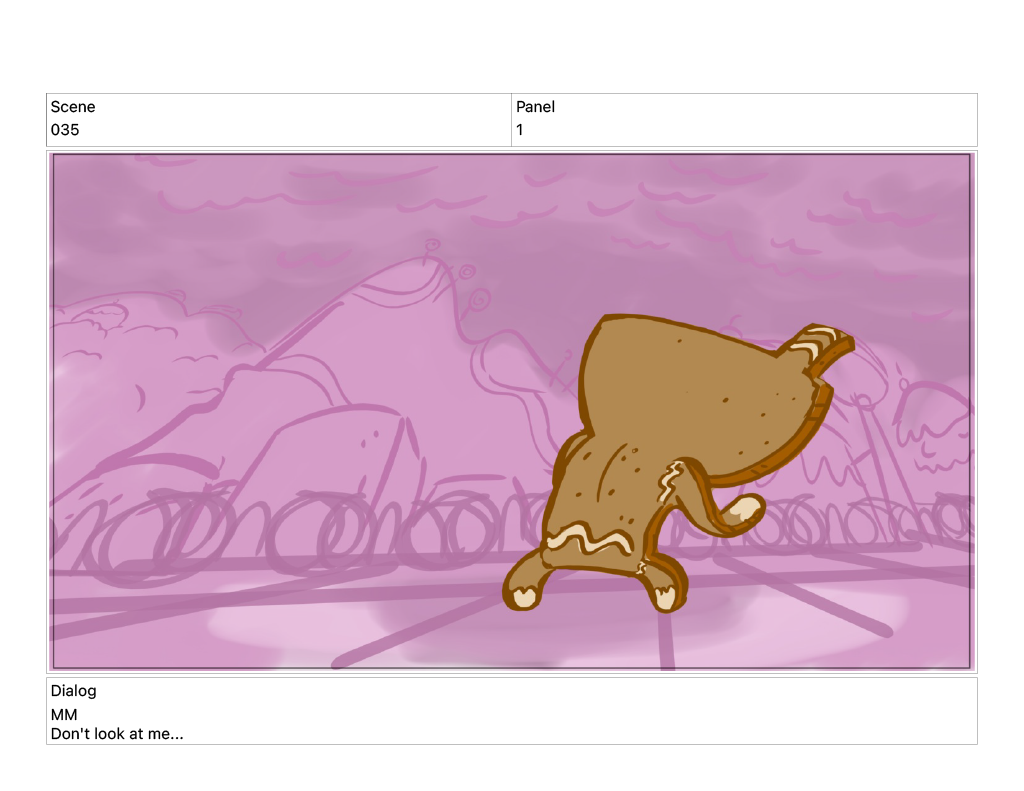The height and width of the screenshot is (791, 1024).
Task: Click the Panel label text
Action: pos(535,107)
